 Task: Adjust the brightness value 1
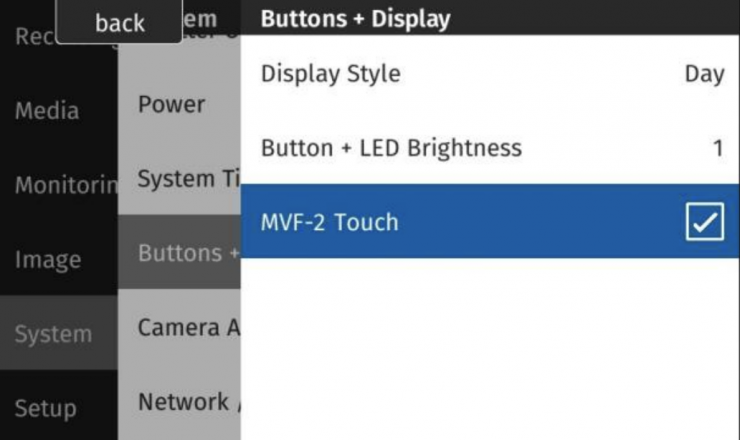coord(717,148)
